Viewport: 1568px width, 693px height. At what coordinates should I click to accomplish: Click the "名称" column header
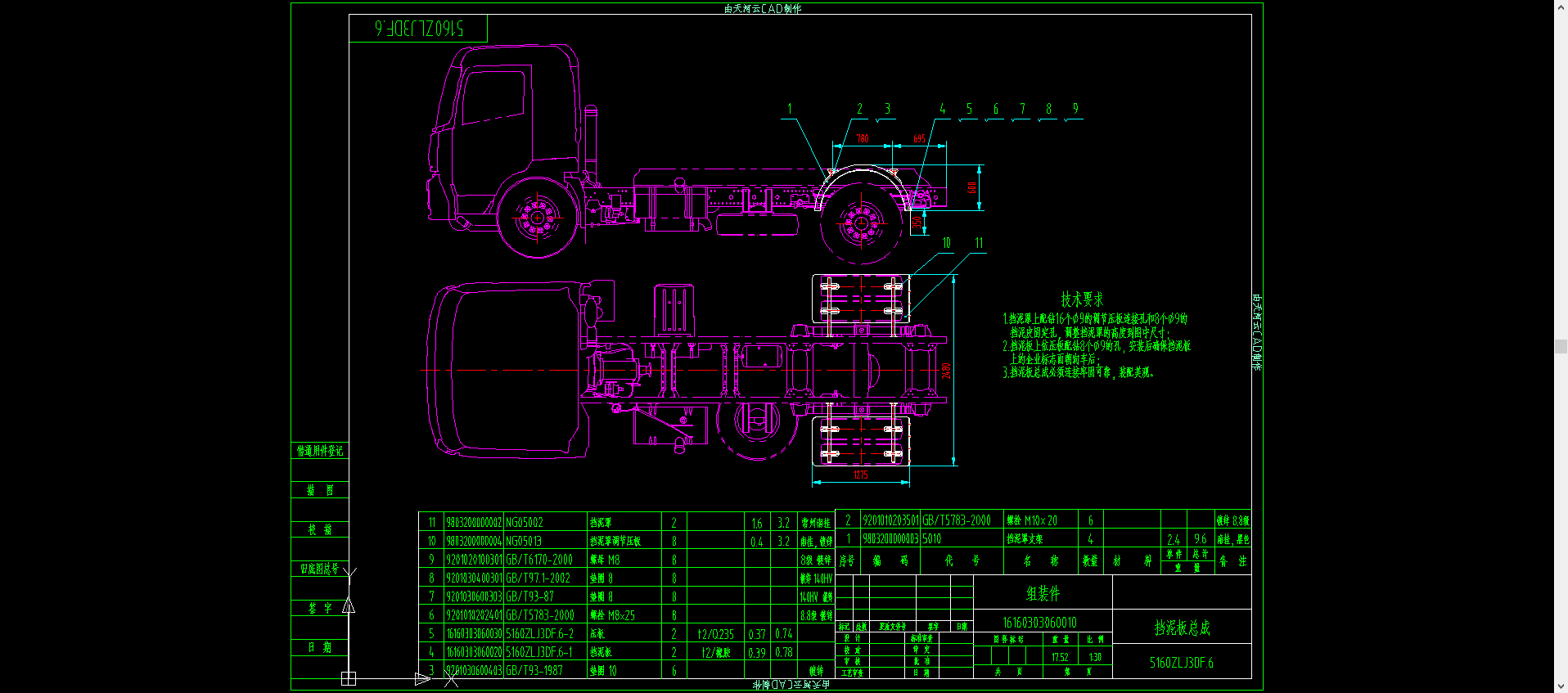tap(1041, 561)
